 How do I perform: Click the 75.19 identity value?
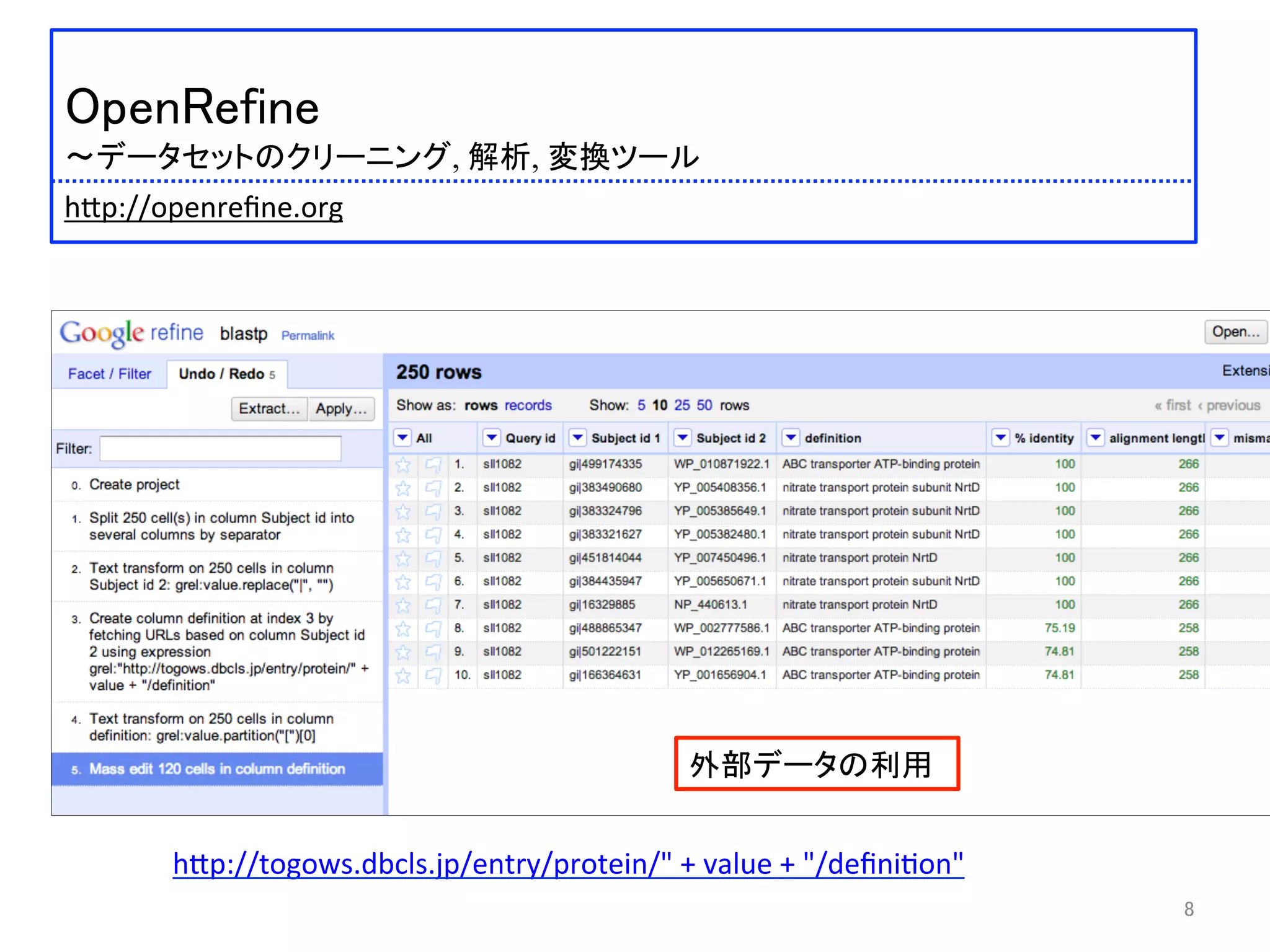tap(1059, 628)
